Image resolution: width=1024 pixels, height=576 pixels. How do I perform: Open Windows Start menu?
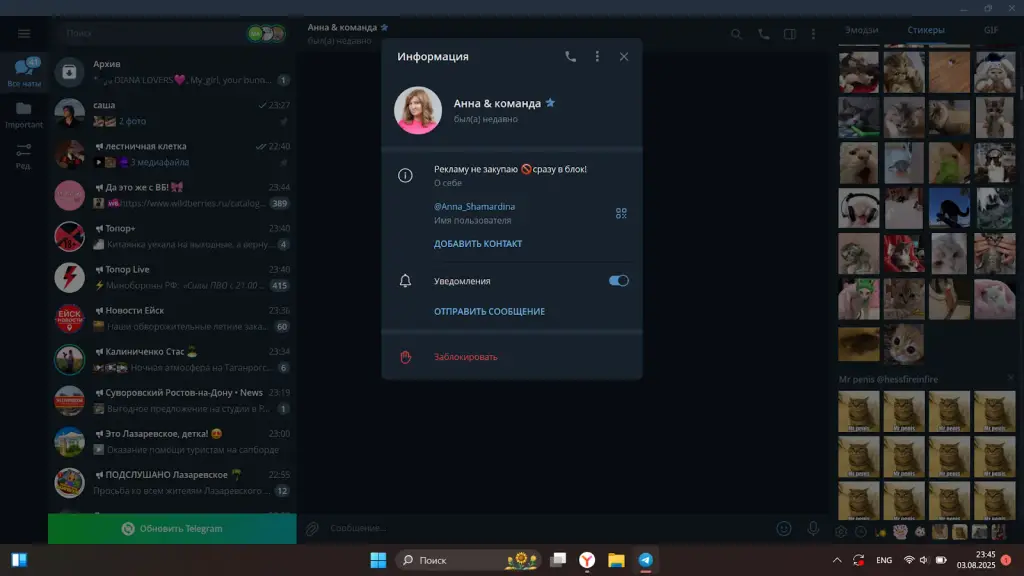point(378,560)
